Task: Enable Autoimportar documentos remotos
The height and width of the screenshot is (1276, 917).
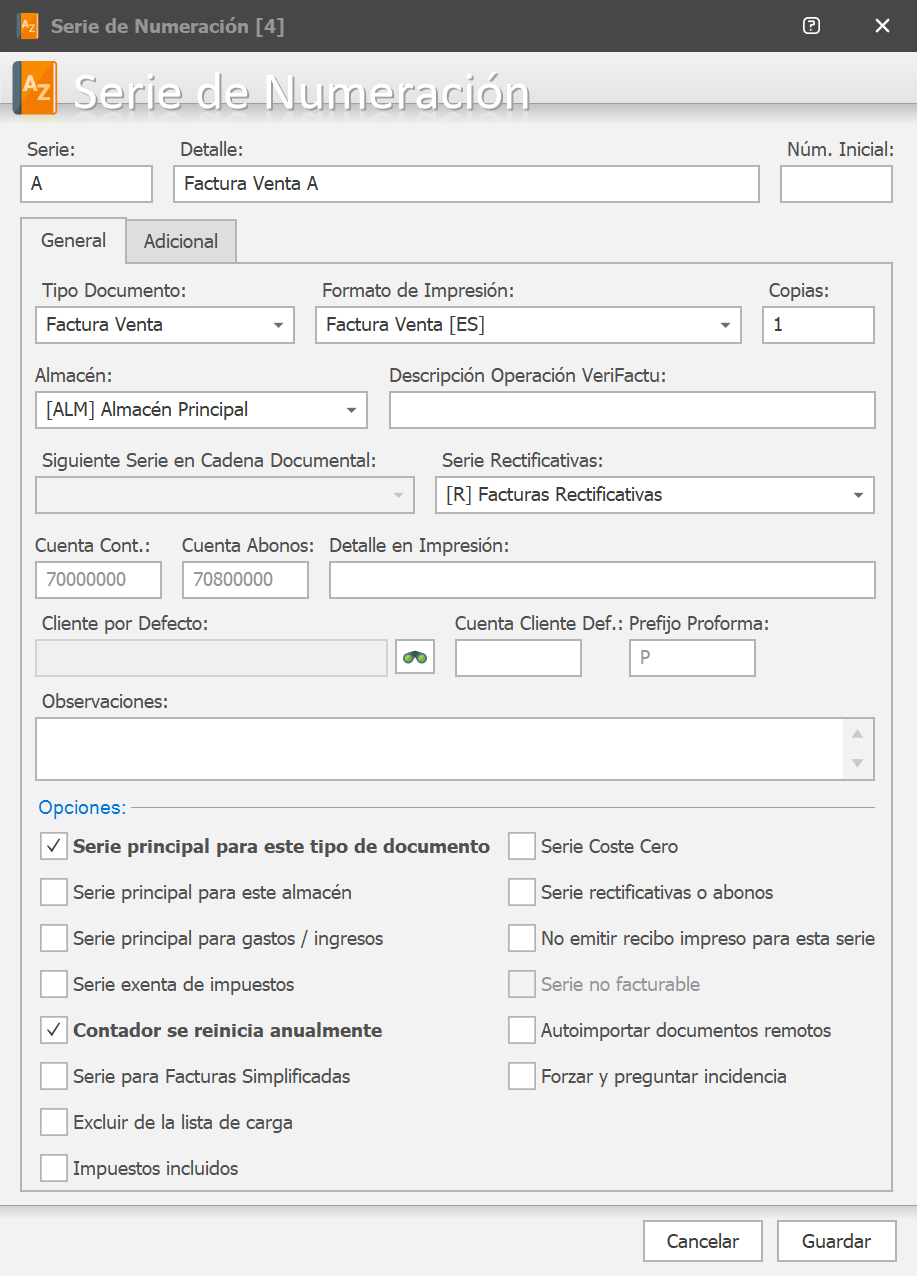Action: 522,1030
